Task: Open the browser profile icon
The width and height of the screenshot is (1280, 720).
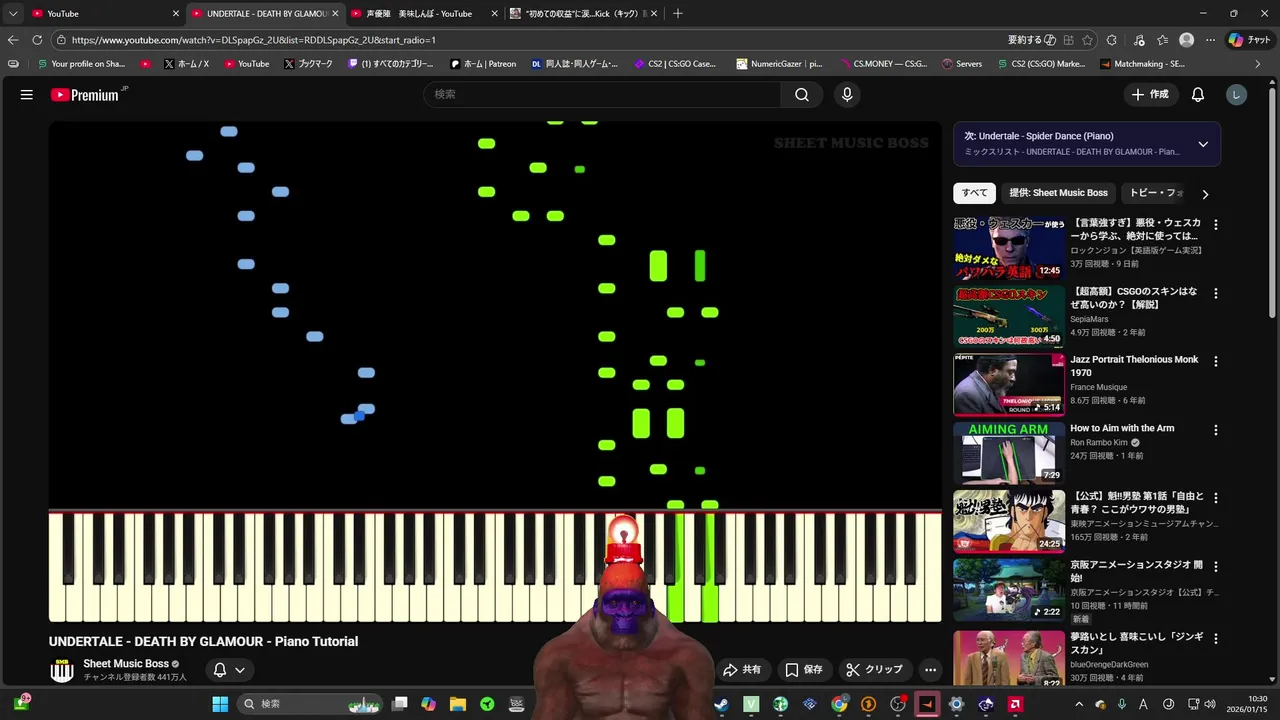Action: pos(1186,40)
